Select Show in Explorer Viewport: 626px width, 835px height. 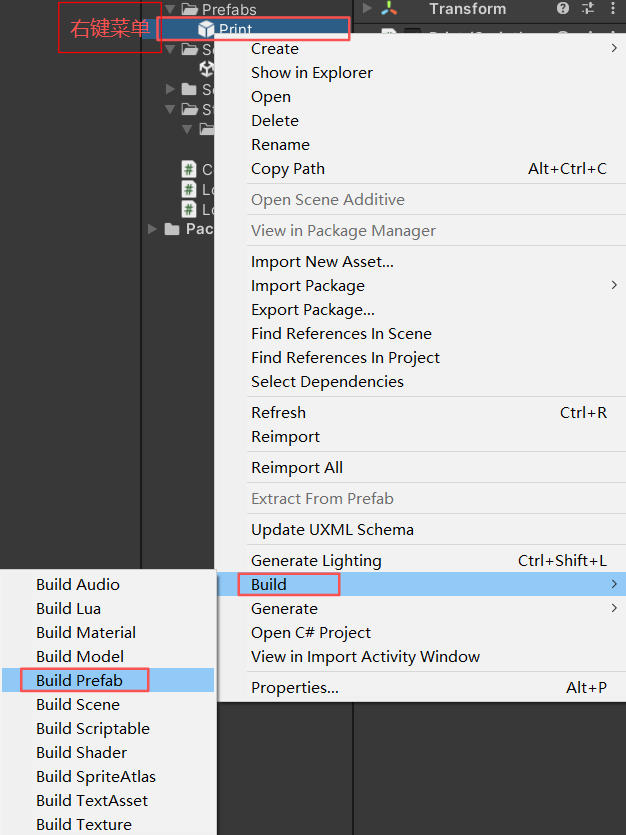[x=312, y=72]
